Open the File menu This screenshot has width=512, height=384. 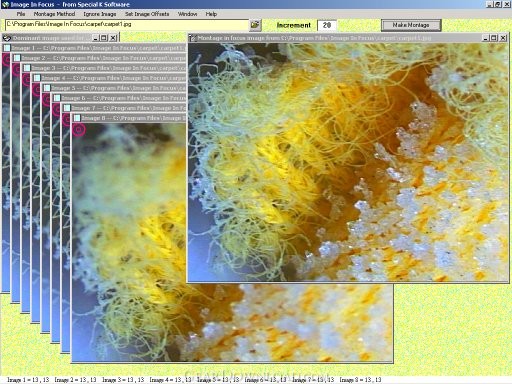(x=21, y=14)
